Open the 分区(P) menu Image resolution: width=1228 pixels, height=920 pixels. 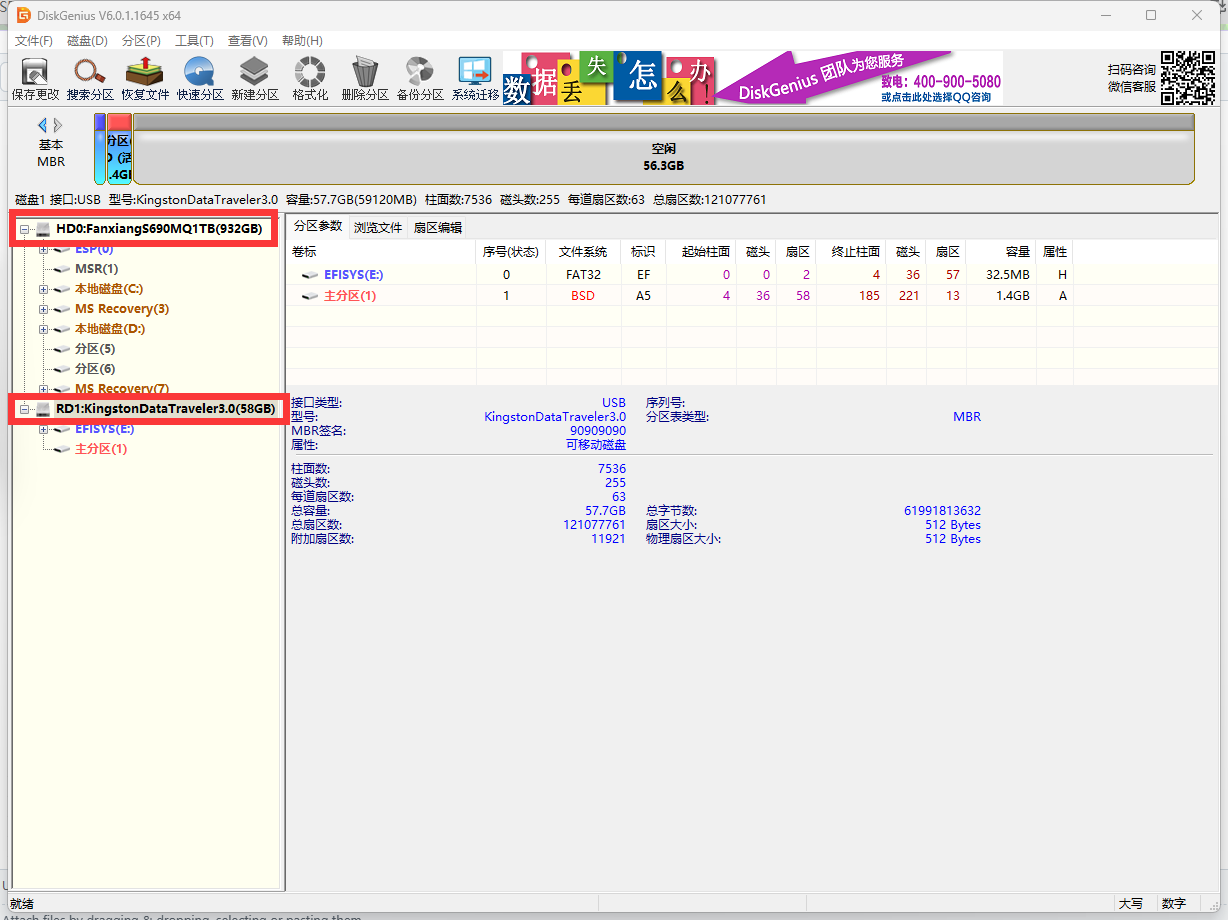click(141, 41)
